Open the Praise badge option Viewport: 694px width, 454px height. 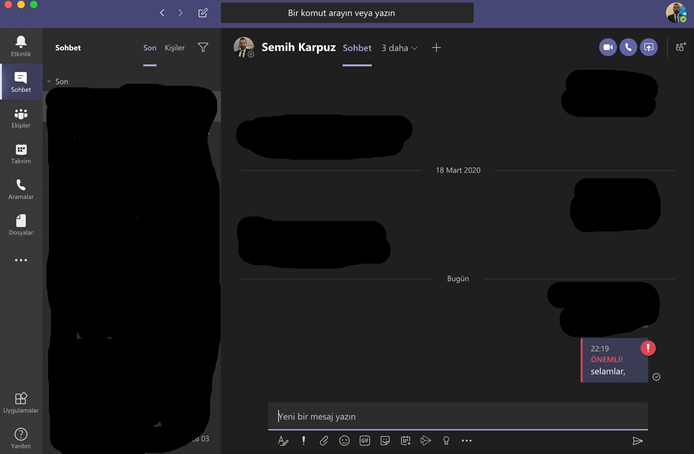pyautogui.click(x=446, y=441)
